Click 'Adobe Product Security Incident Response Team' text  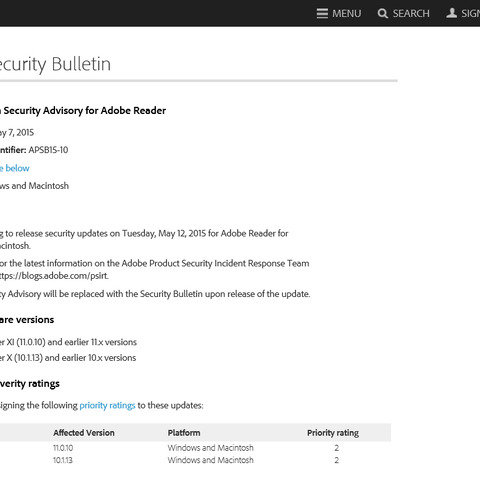(215, 263)
